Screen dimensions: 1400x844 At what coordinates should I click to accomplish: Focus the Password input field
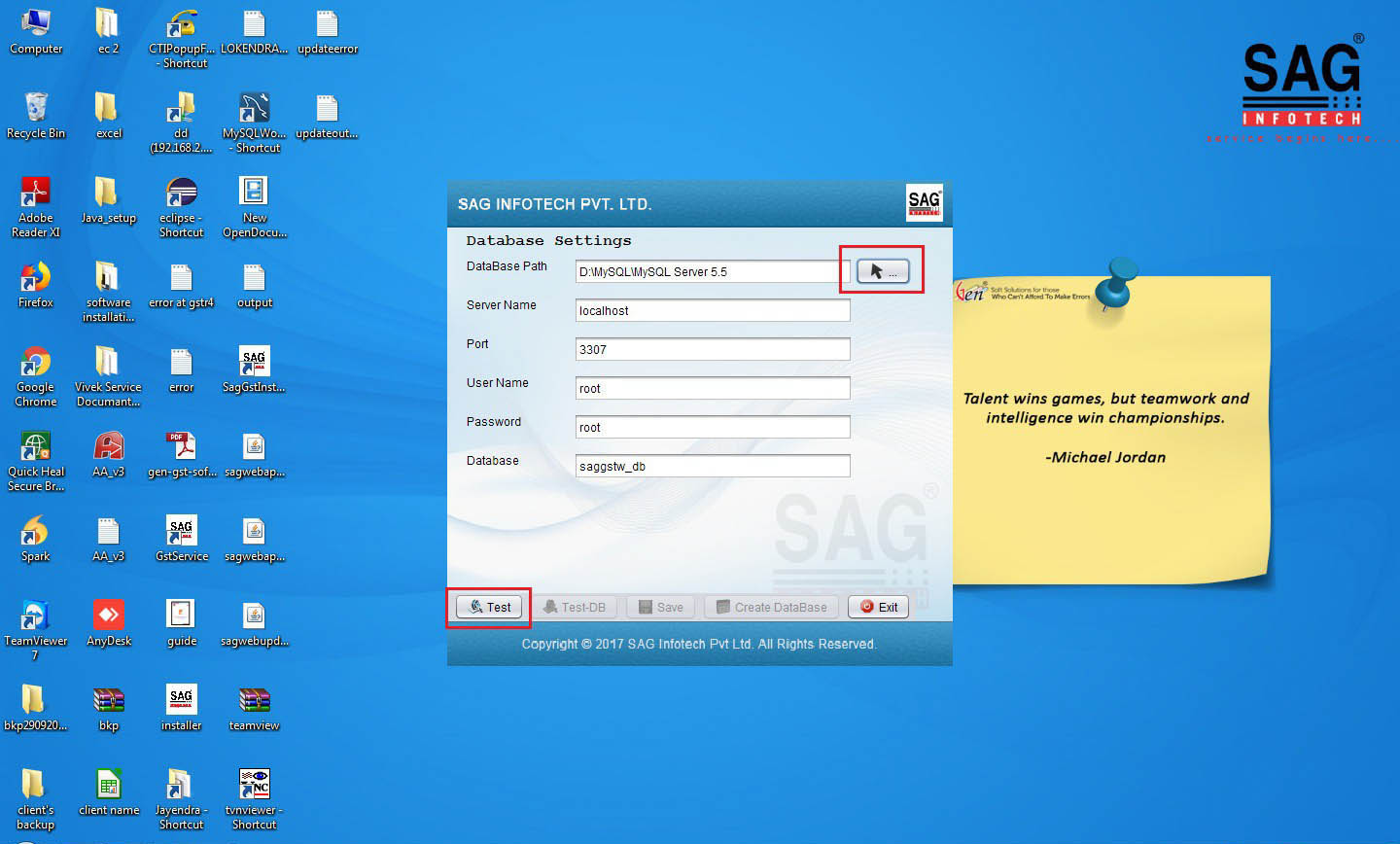pyautogui.click(x=713, y=427)
